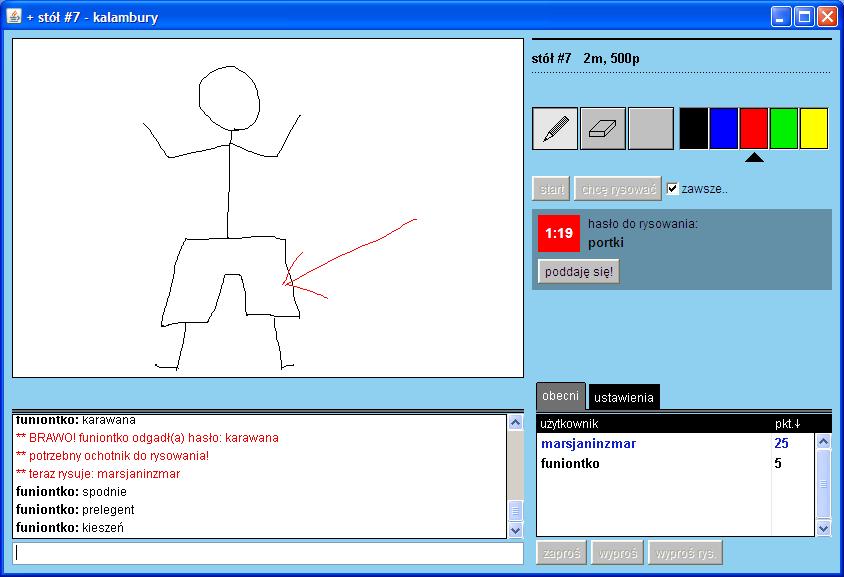
Task: Click message 'potrzebny ochotnik do rysowania!'
Action: (x=112, y=455)
